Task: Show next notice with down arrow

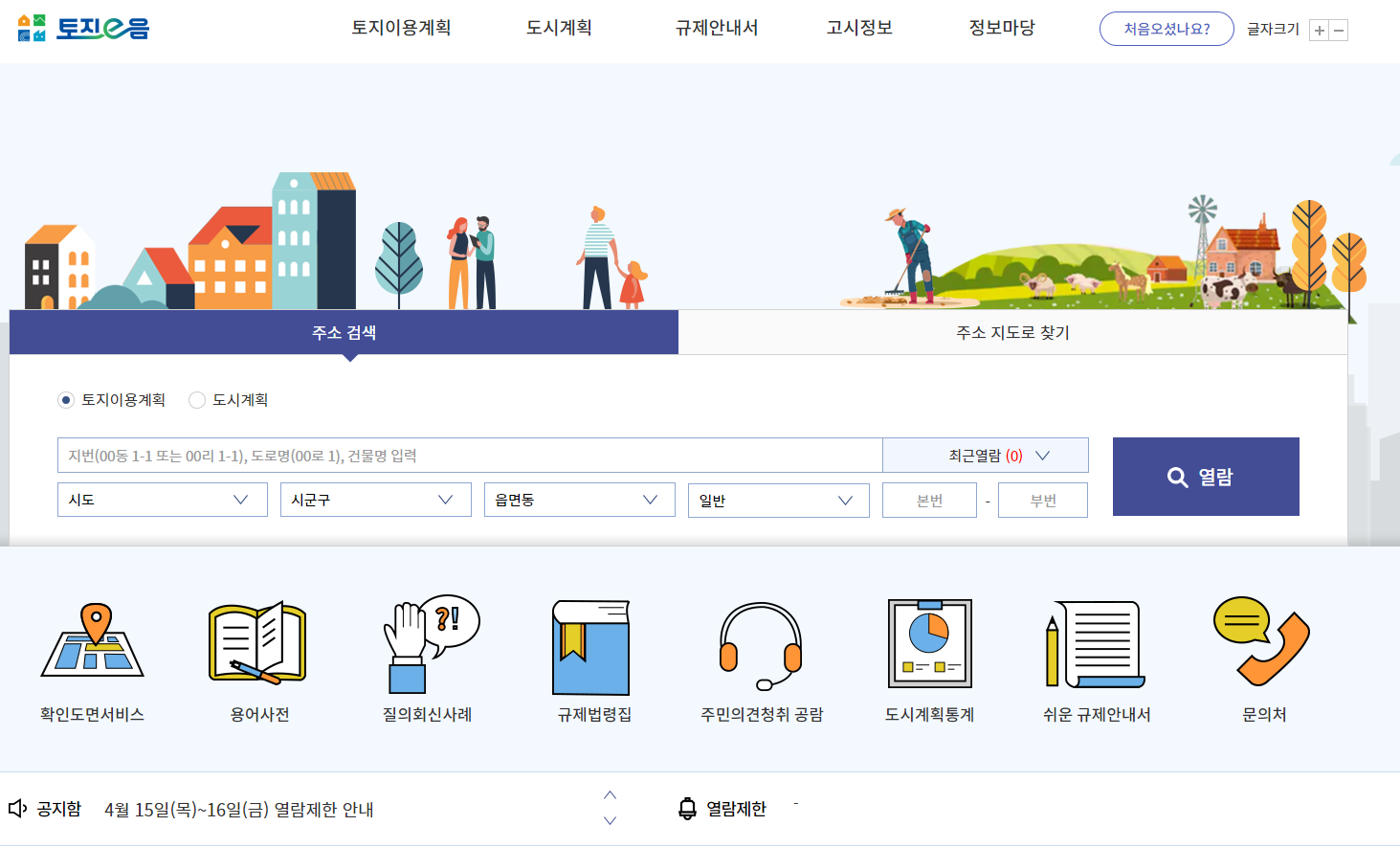Action: [x=610, y=821]
